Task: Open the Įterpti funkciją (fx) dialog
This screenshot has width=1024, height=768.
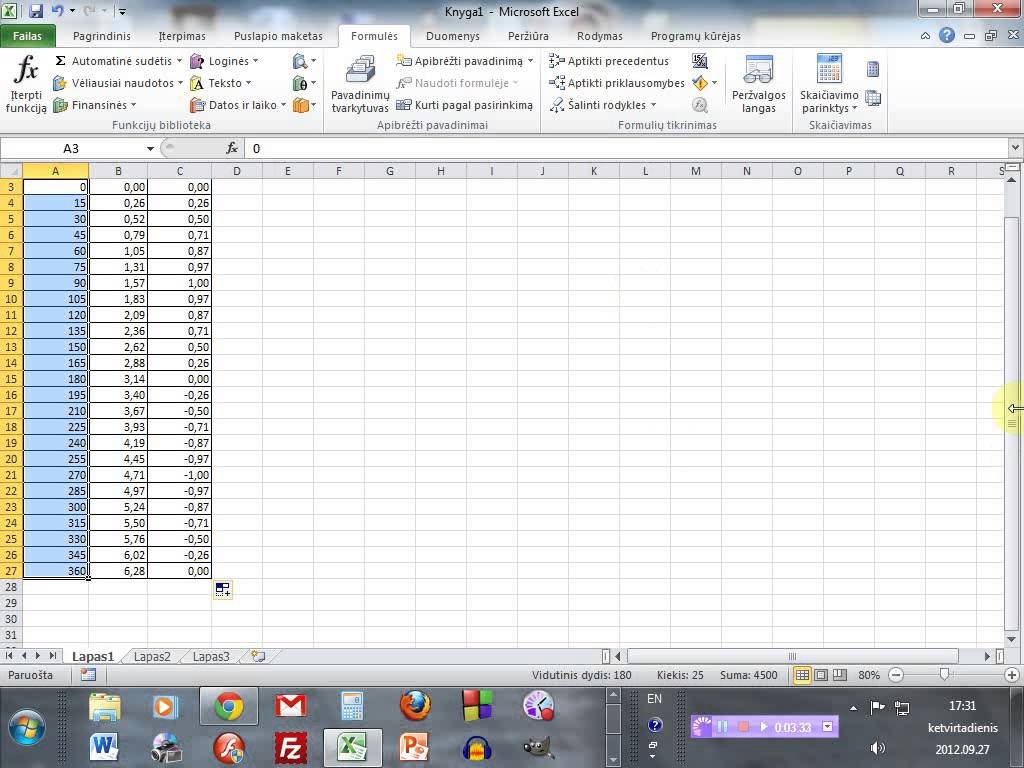Action: [x=26, y=84]
